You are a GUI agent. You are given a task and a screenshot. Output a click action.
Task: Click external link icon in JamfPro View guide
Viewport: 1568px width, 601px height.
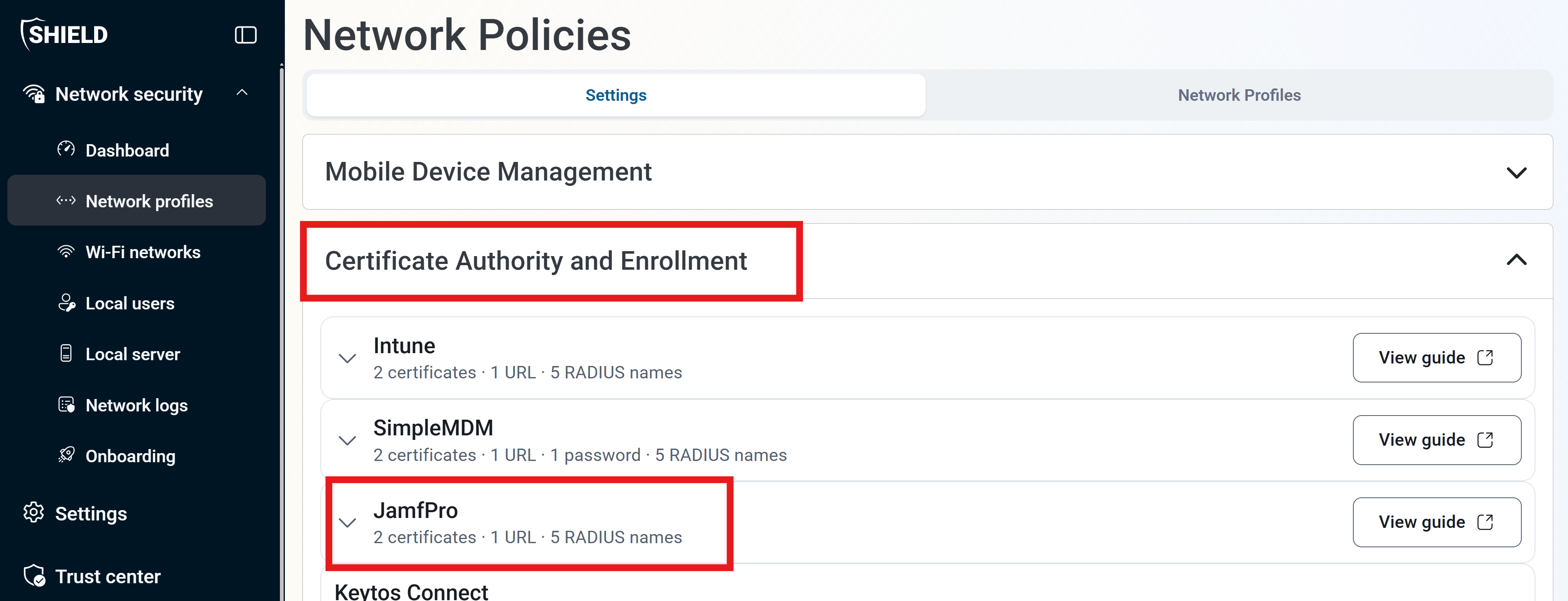1485,522
